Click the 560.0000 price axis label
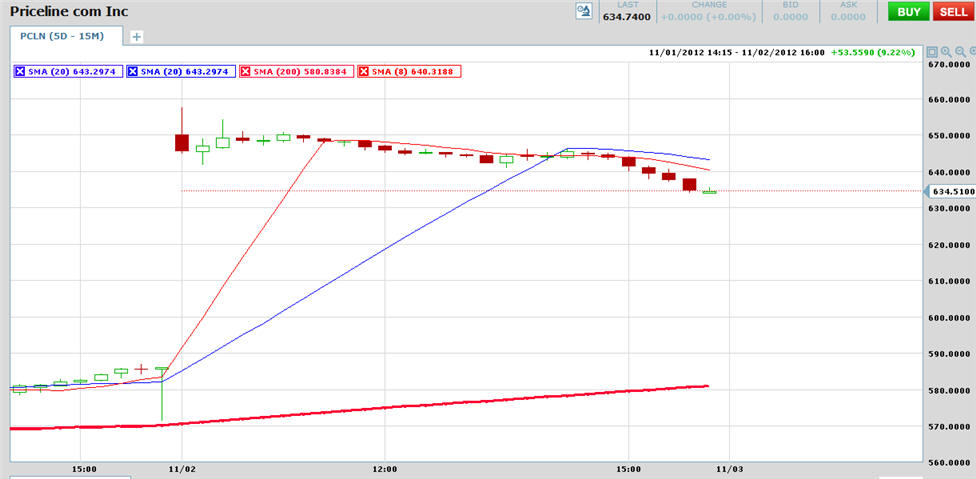 (949, 463)
